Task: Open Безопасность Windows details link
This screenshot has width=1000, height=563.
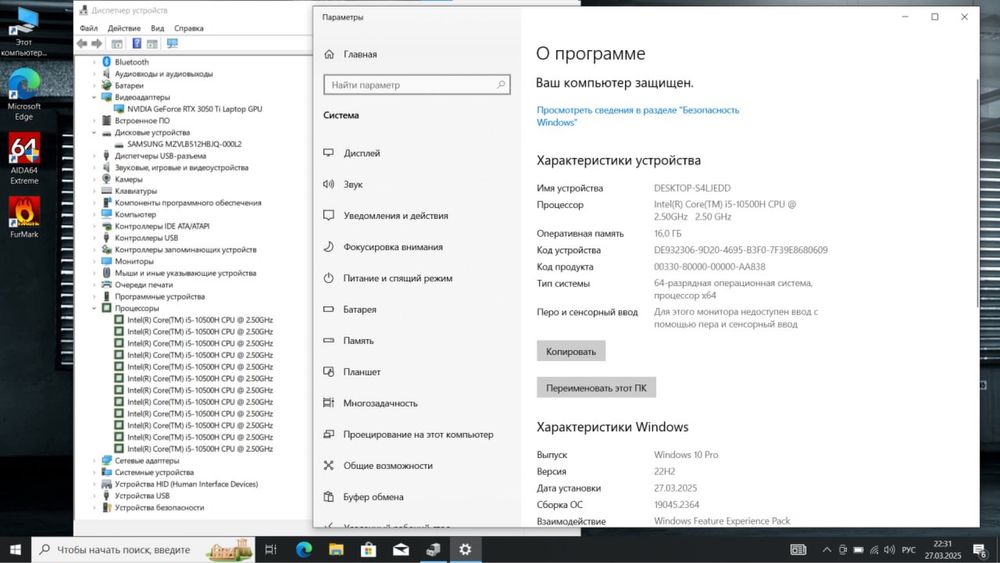Action: (x=638, y=116)
